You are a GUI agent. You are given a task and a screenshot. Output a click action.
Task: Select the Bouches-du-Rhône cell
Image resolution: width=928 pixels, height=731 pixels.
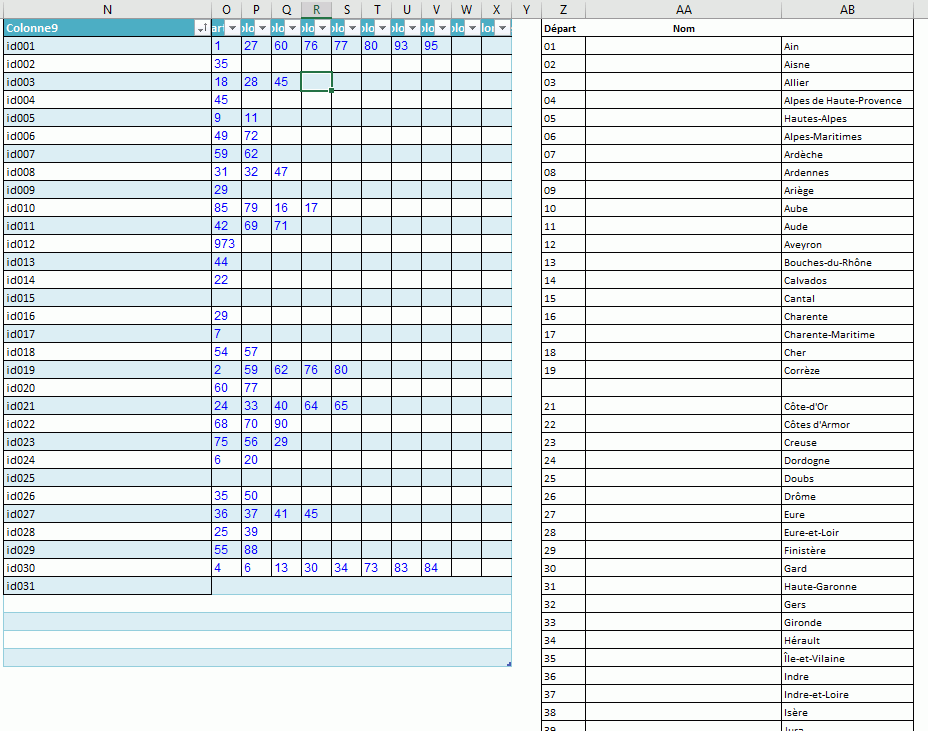[x=848, y=262]
